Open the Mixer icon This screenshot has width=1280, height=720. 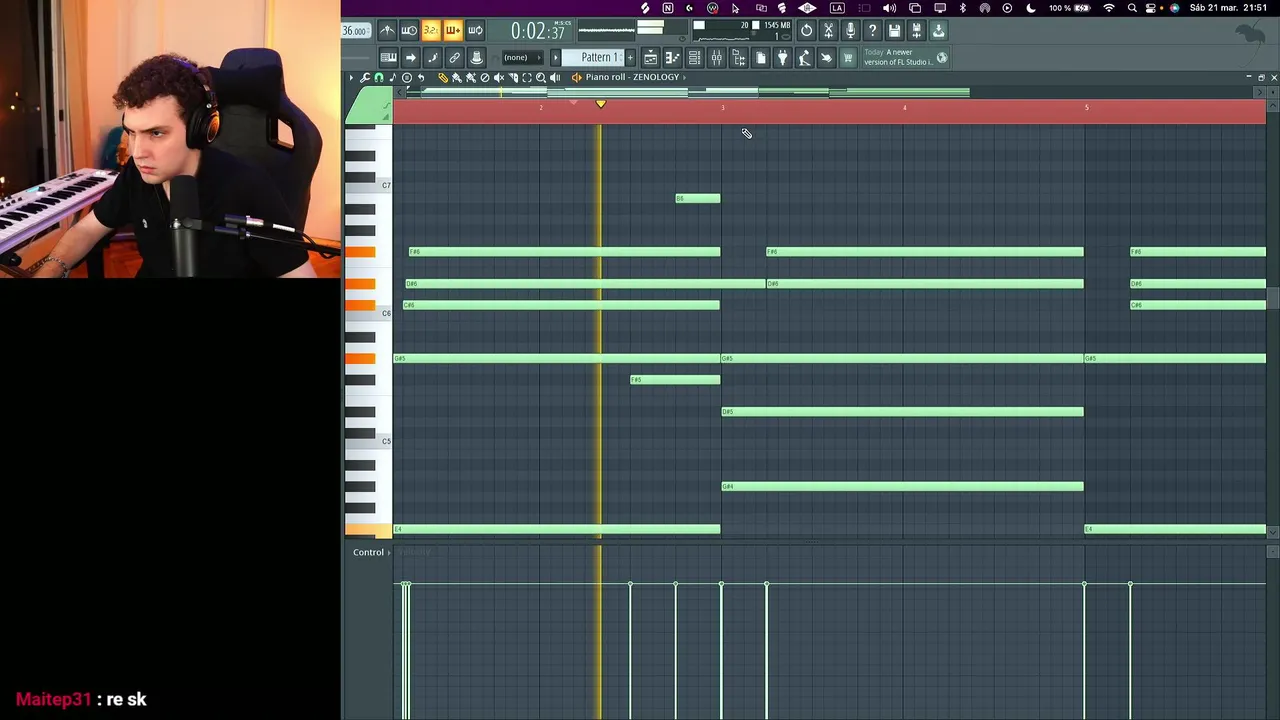[716, 58]
